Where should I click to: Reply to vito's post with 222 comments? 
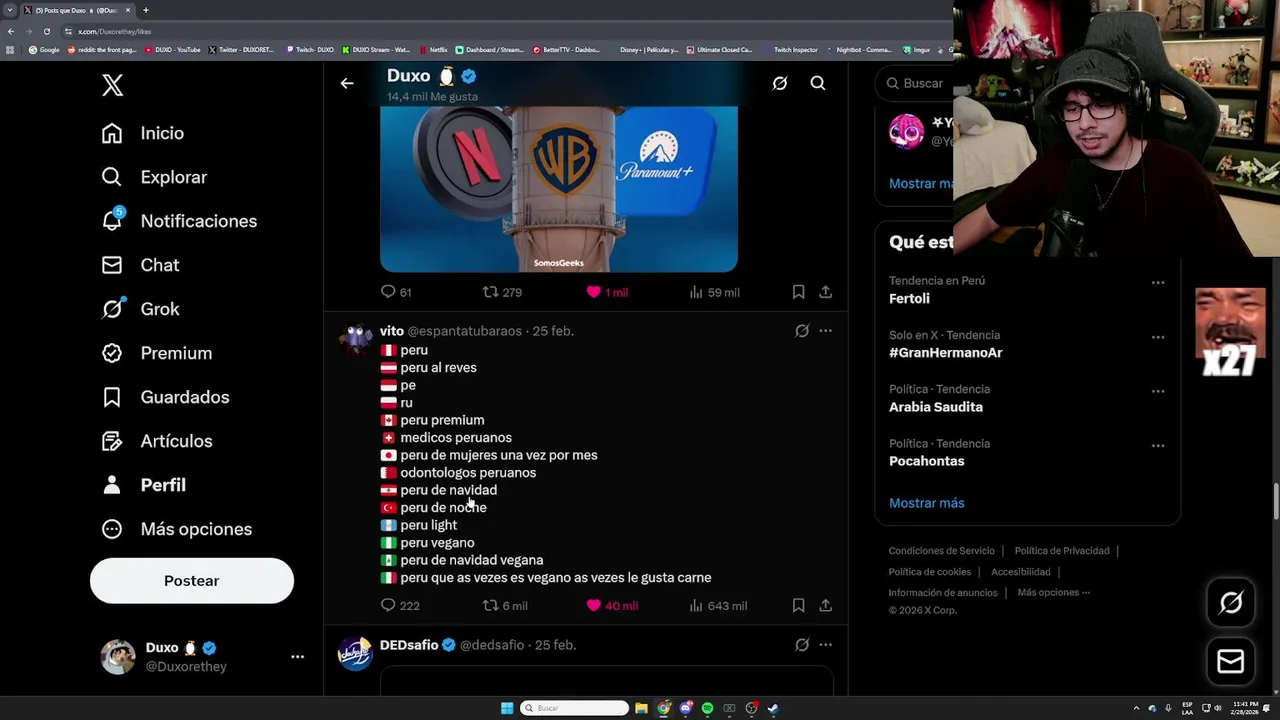[400, 606]
